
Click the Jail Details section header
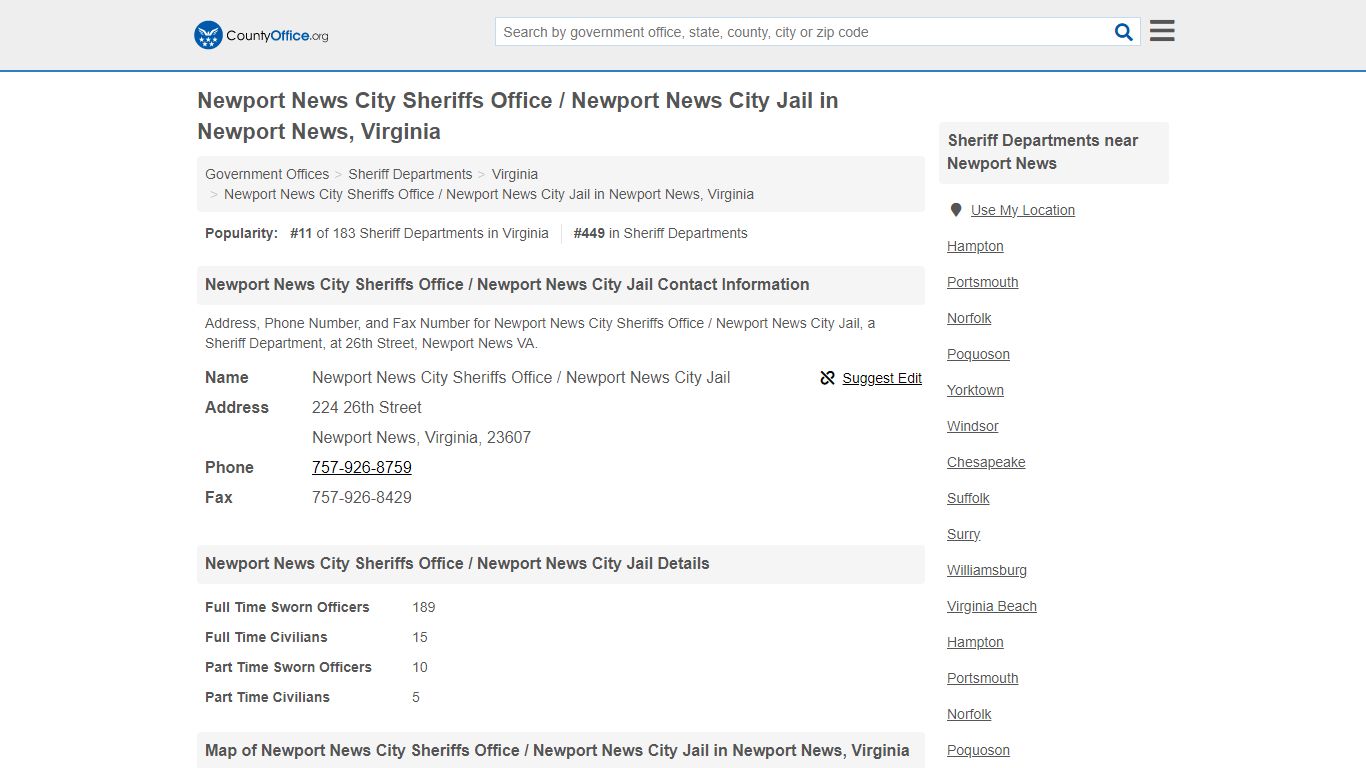pyautogui.click(x=561, y=564)
